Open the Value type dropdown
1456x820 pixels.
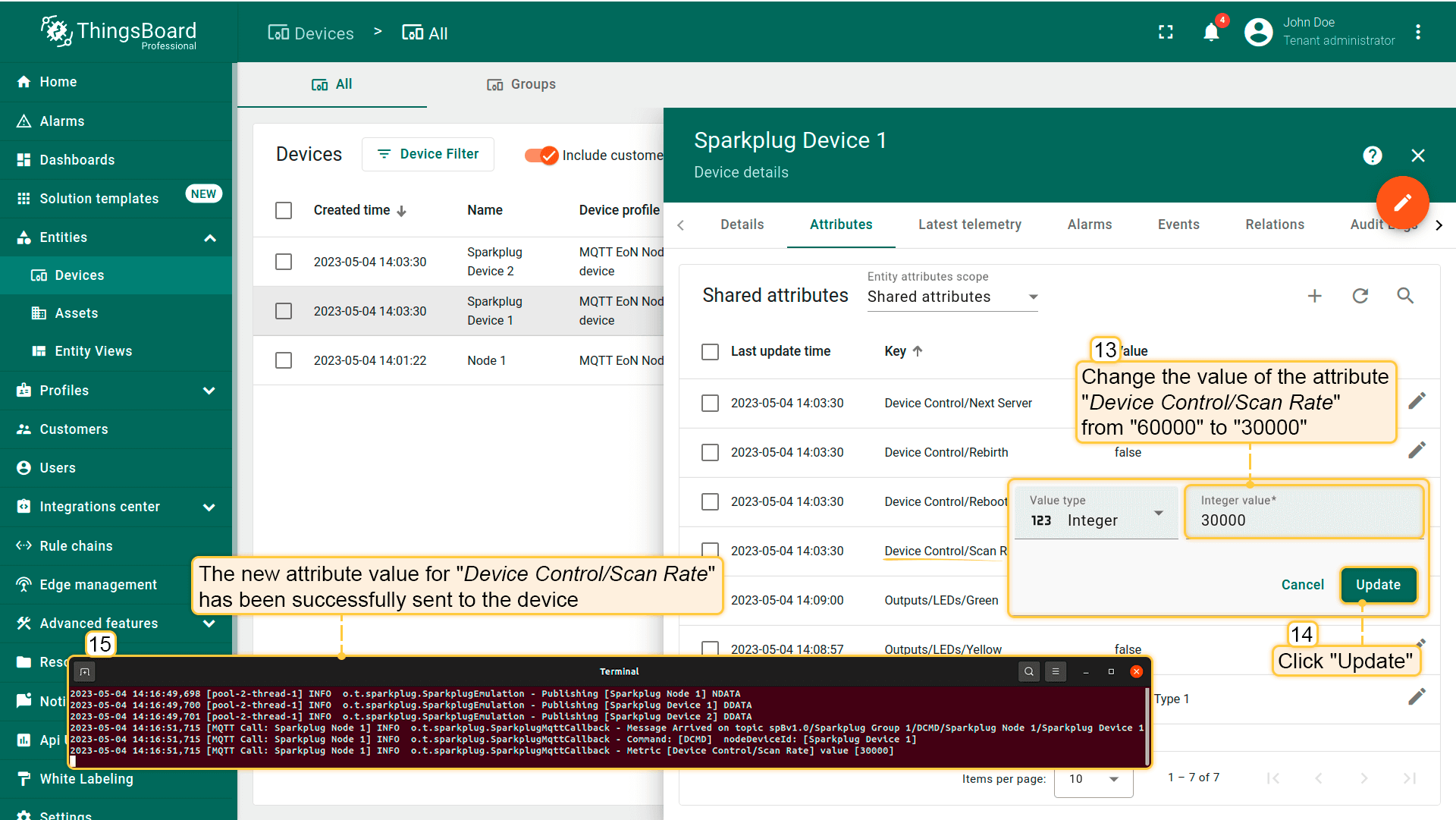click(1096, 520)
